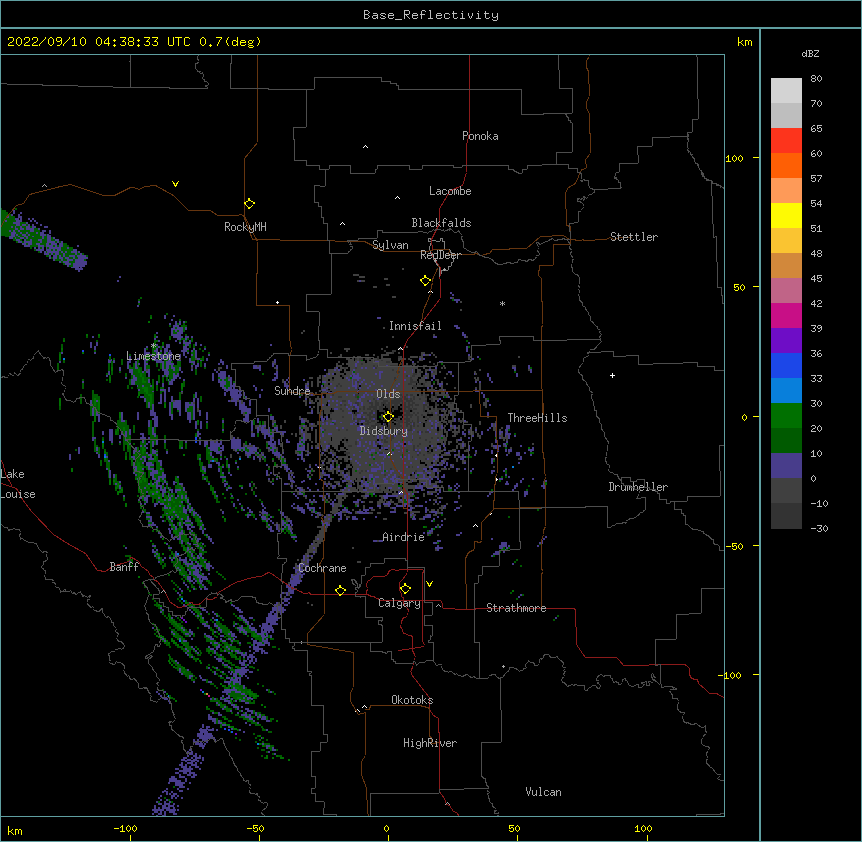Select the Lacombe city label
Viewport: 862px width, 842px height.
[x=450, y=191]
